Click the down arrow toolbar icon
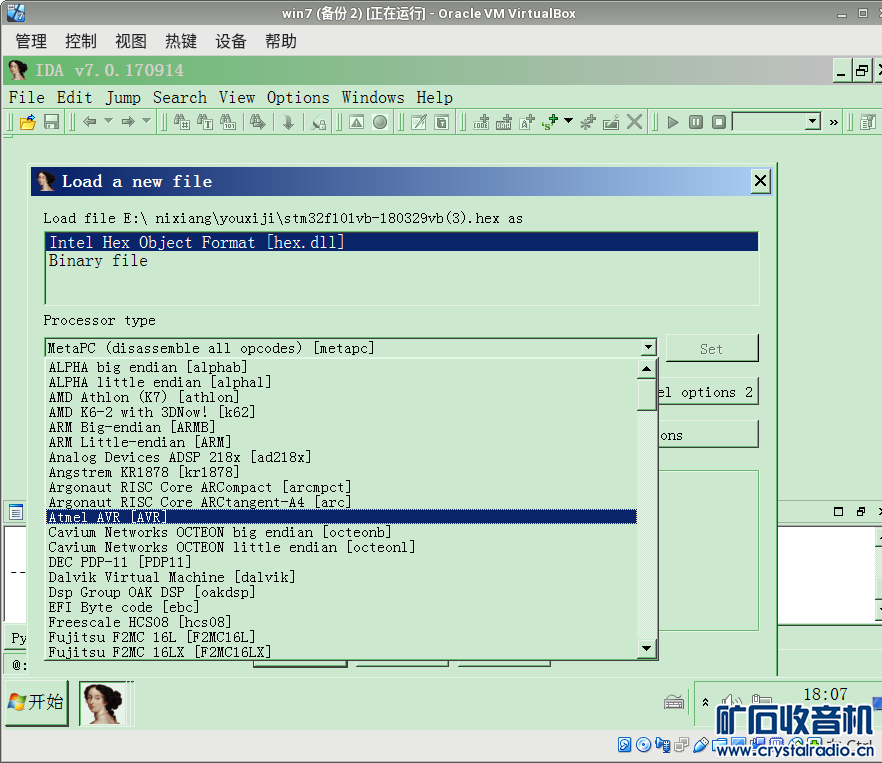The image size is (882, 763). tap(288, 122)
